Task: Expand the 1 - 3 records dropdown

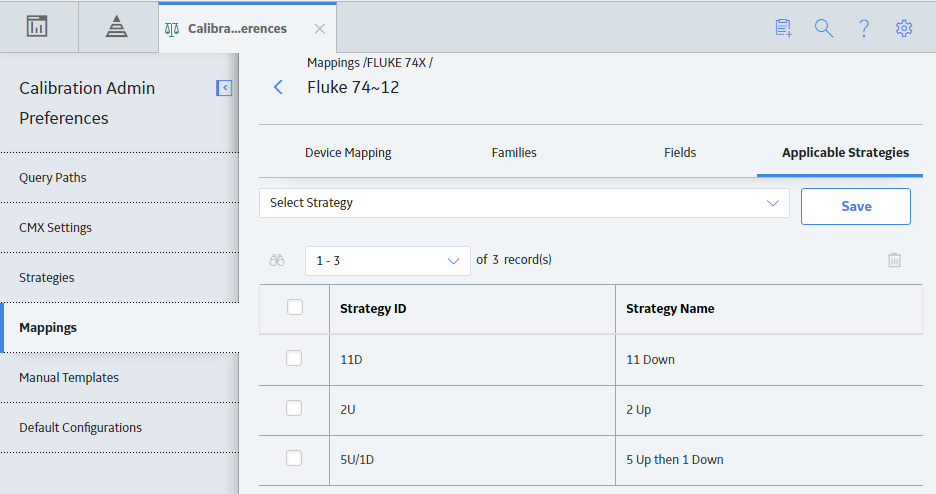Action: click(387, 261)
